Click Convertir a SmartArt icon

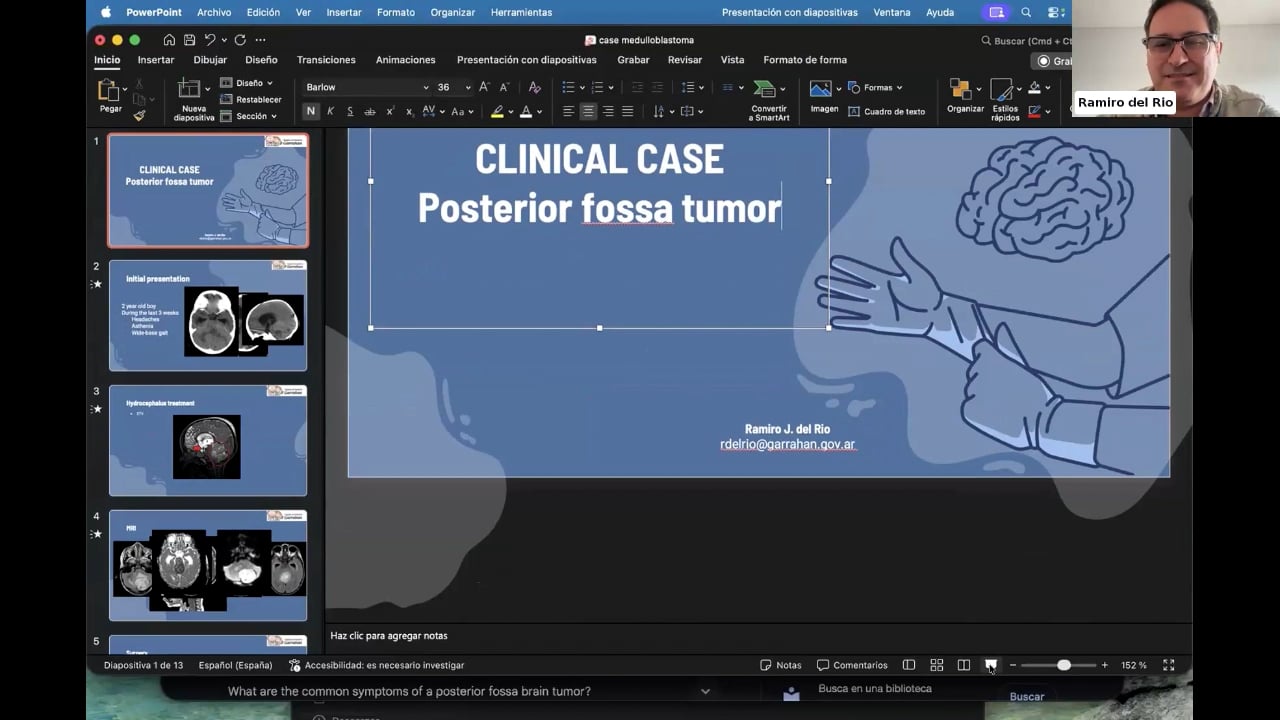pyautogui.click(x=767, y=90)
